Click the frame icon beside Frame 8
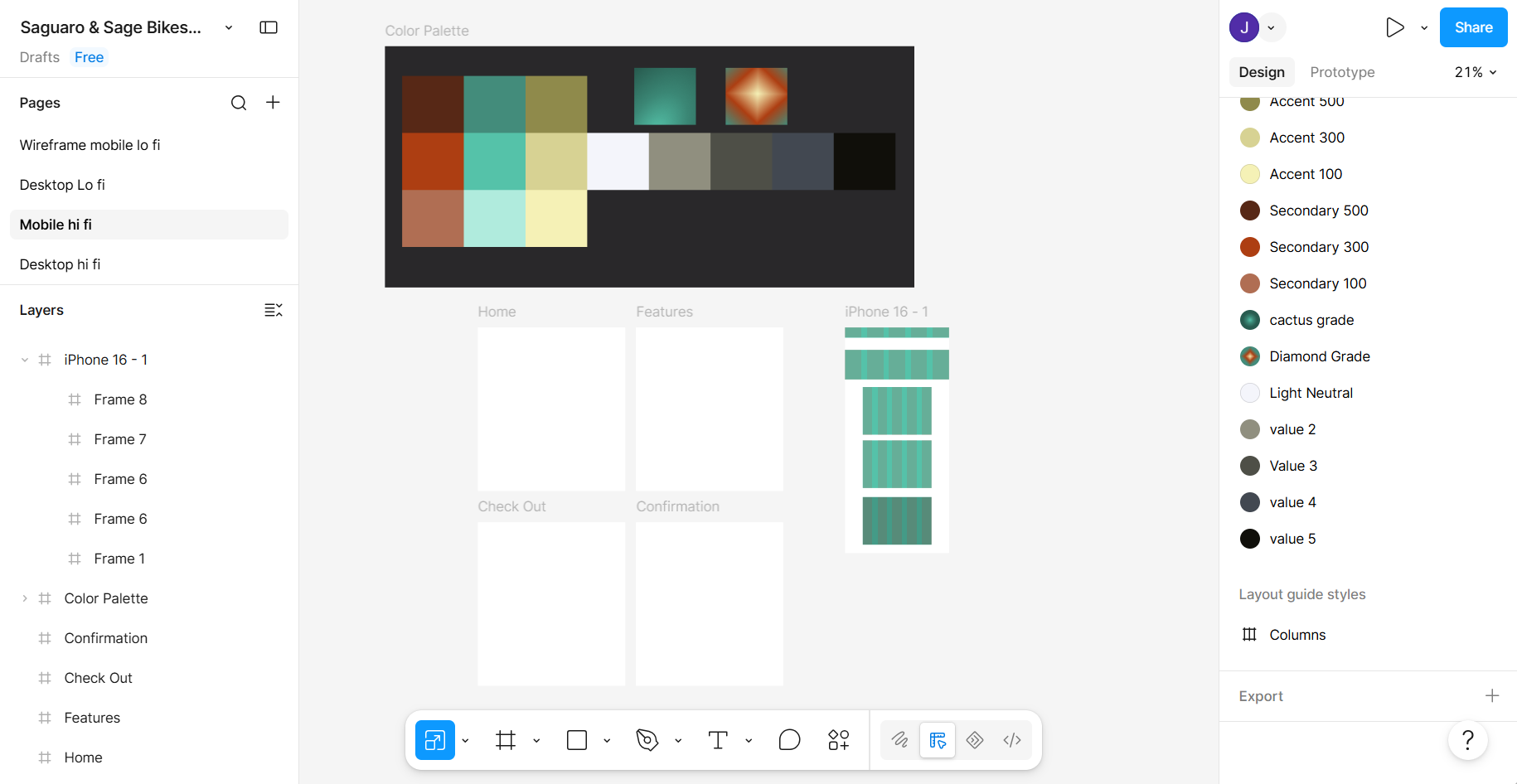The image size is (1517, 784). (75, 399)
